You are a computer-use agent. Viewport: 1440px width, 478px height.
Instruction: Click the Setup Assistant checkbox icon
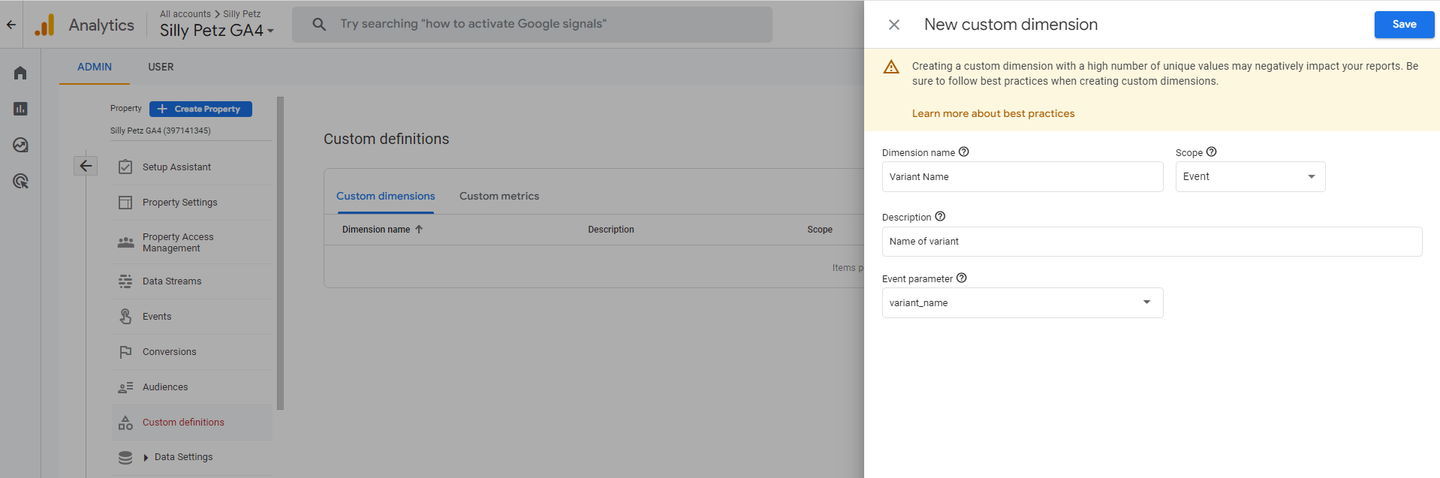click(x=125, y=167)
